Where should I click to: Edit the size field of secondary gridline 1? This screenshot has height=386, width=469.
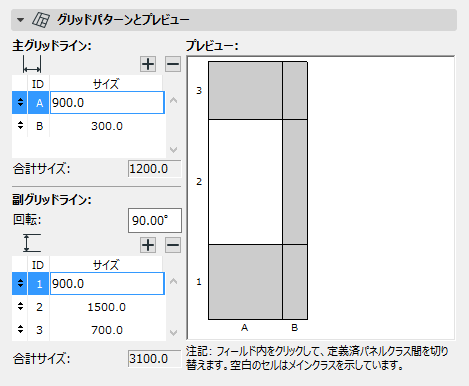107,284
